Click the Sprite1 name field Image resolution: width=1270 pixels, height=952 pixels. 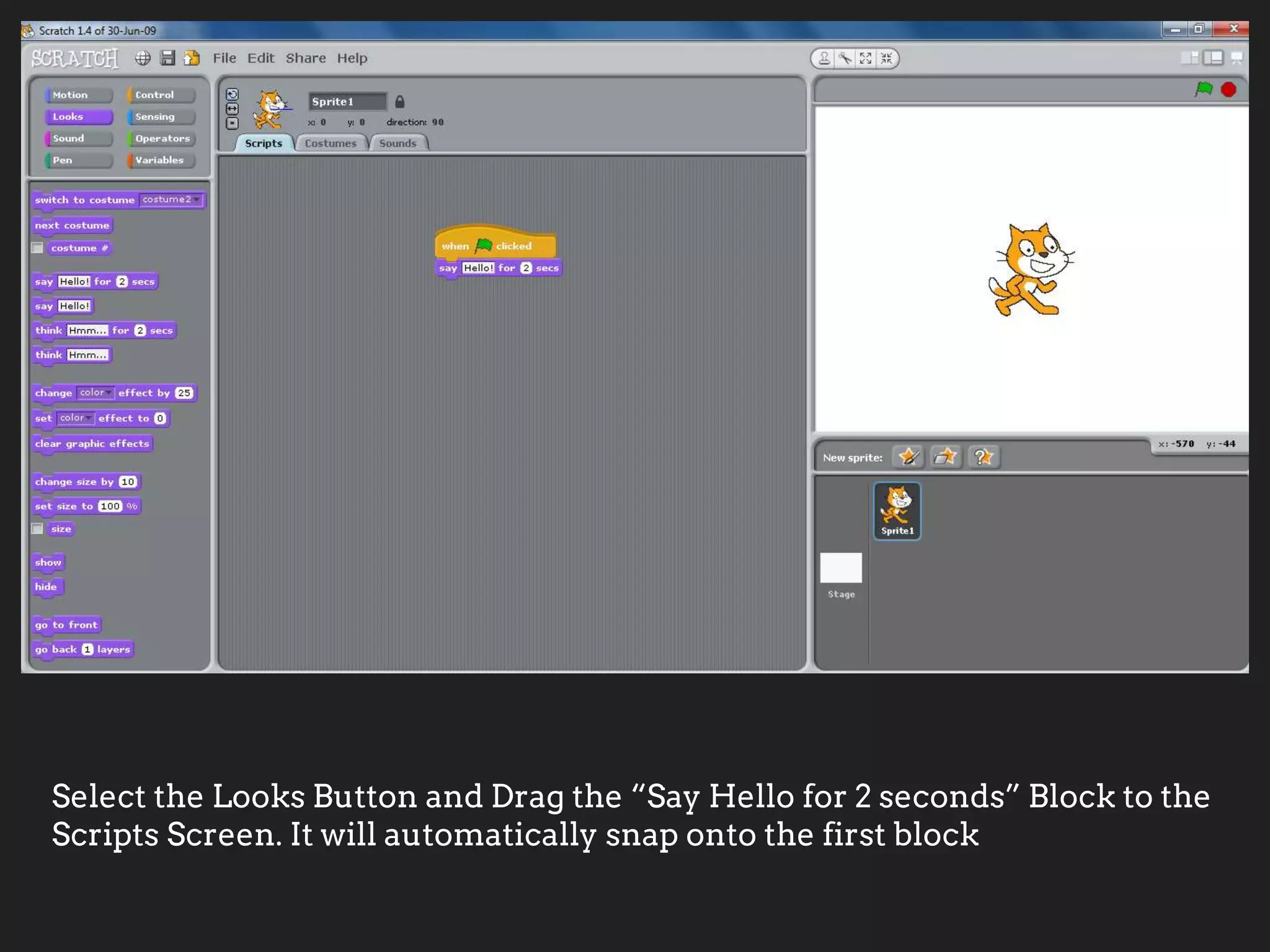click(348, 101)
